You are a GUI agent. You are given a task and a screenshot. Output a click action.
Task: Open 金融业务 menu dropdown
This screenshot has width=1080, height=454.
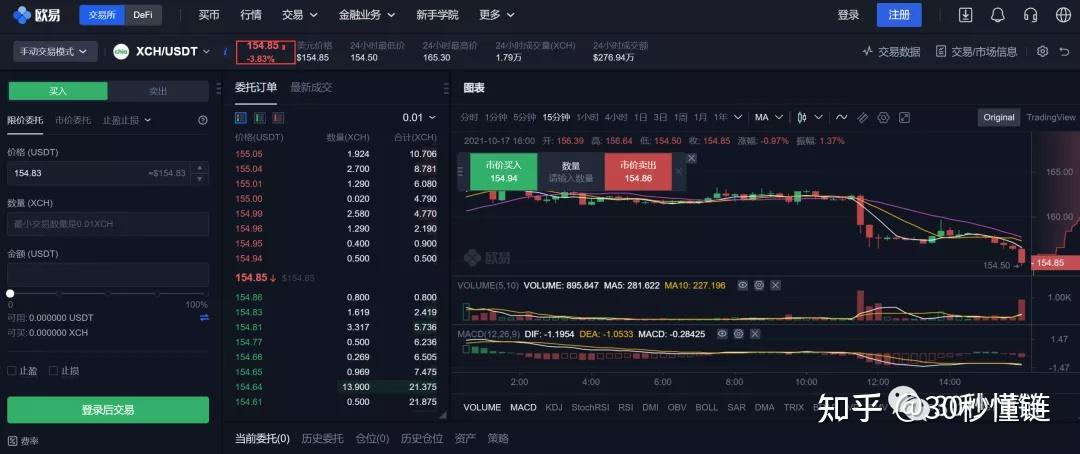tap(368, 14)
